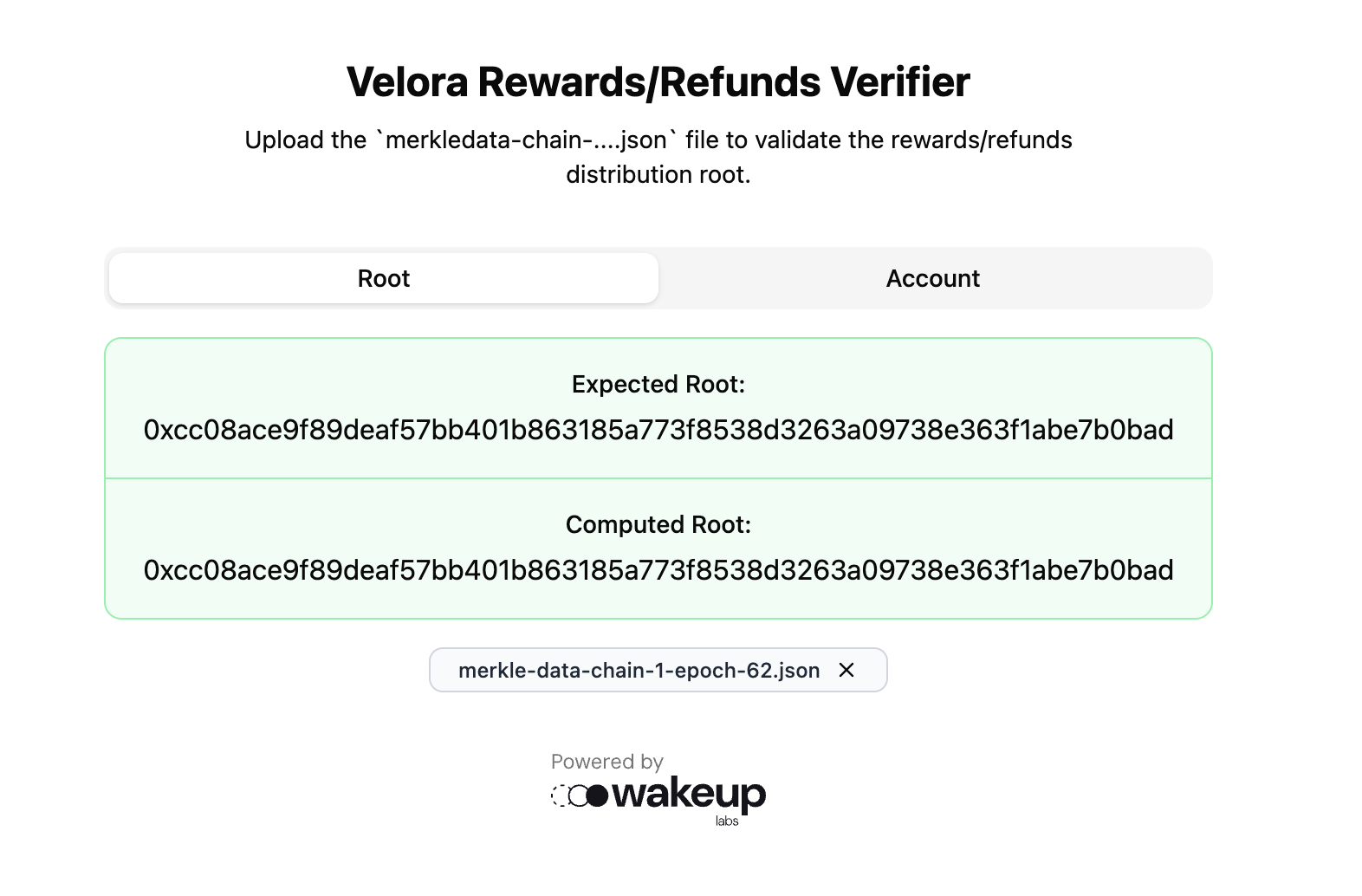Click the merkle-data-chain-1-epoch-62.json file name
1362x896 pixels.
[x=639, y=670]
